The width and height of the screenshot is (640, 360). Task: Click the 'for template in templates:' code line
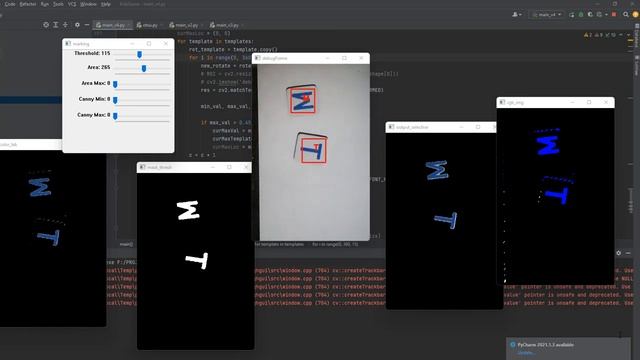tap(216, 42)
